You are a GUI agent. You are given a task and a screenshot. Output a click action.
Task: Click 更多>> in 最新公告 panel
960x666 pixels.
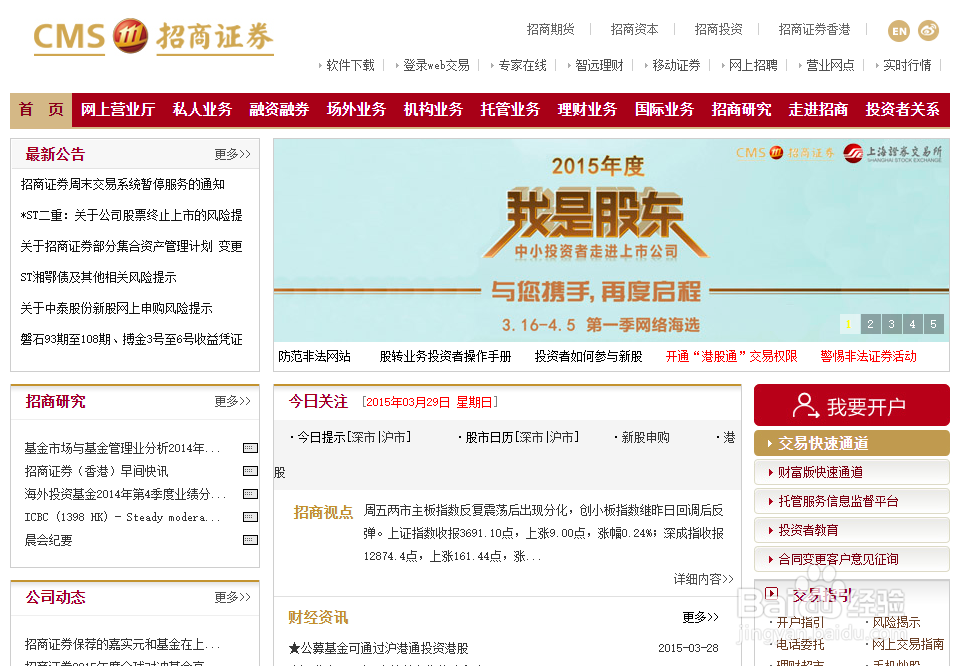233,154
